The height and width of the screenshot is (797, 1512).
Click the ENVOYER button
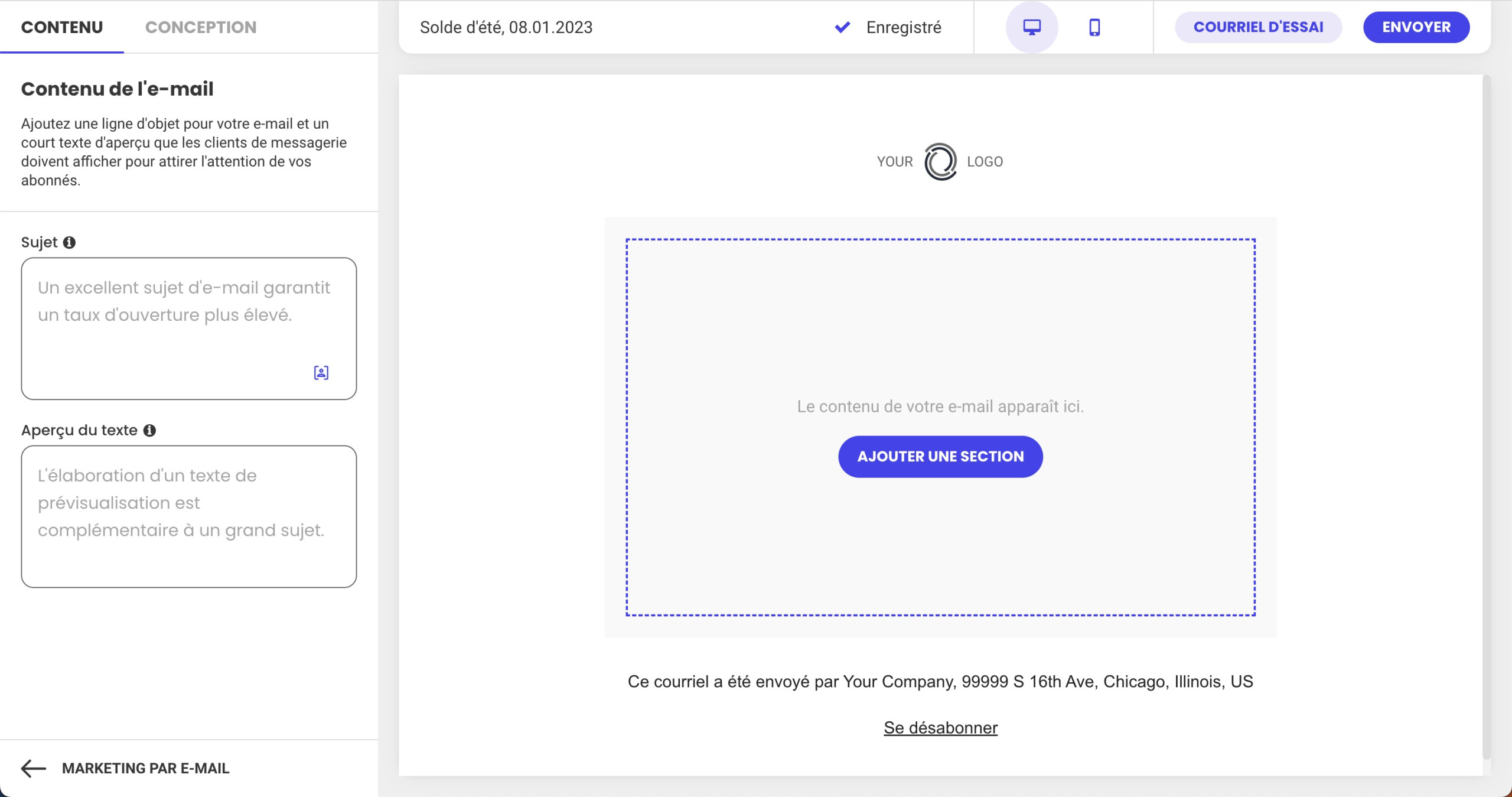pos(1416,27)
